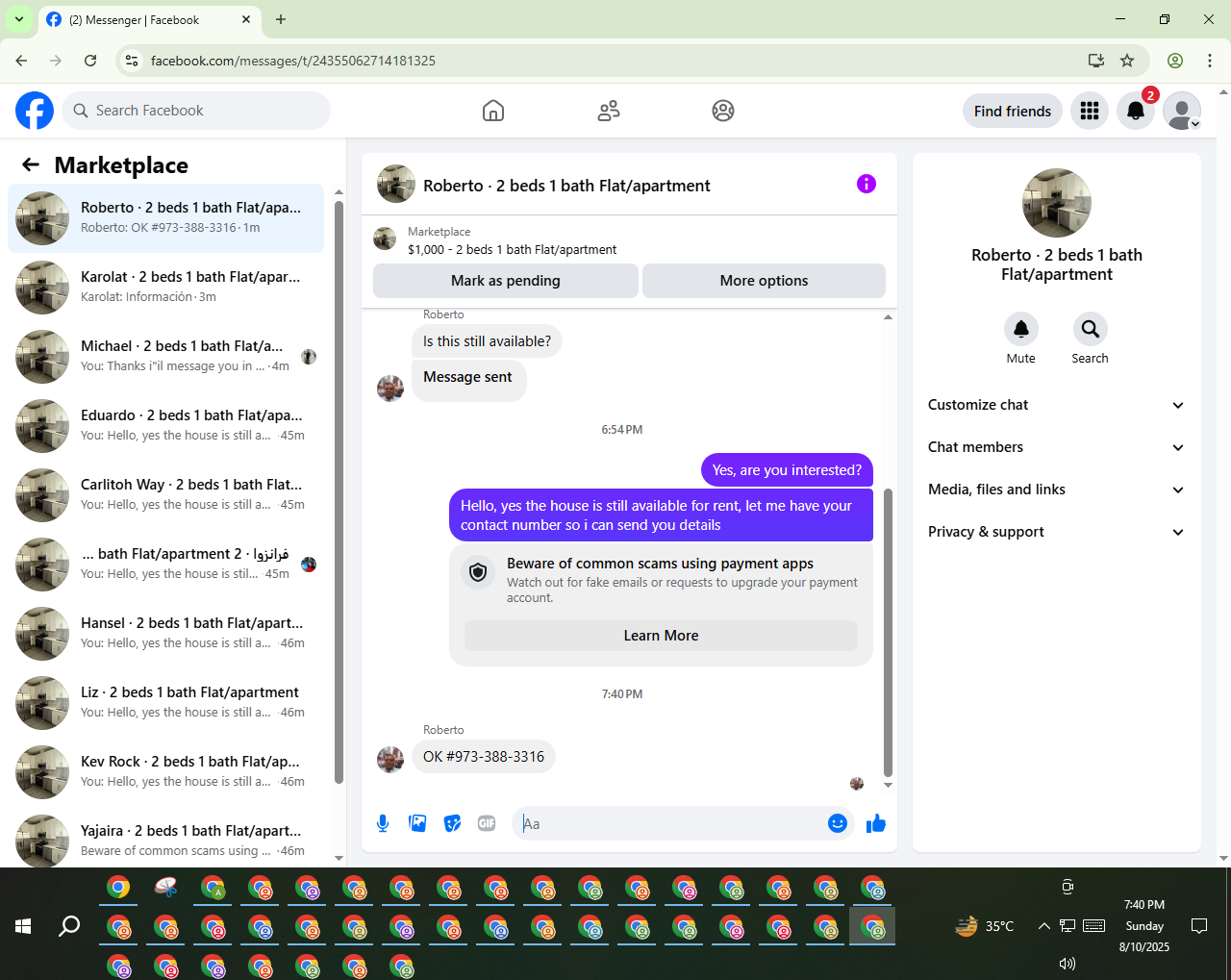1231x980 pixels.
Task: Open the account profile avatar menu
Action: [1182, 111]
